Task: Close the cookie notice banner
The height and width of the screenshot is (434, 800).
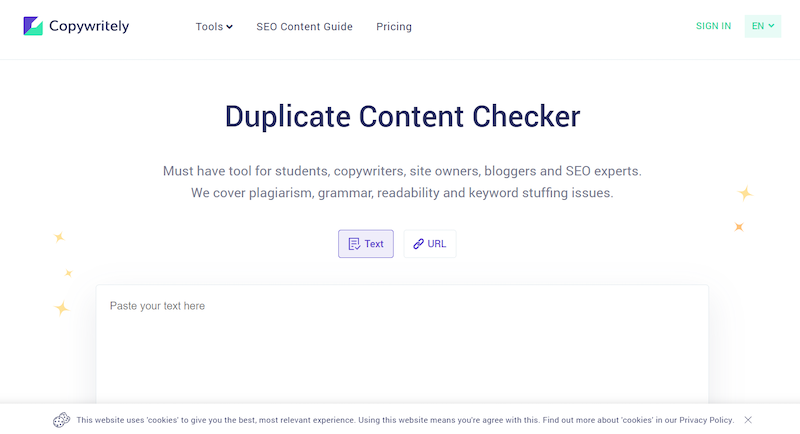Action: coord(748,420)
